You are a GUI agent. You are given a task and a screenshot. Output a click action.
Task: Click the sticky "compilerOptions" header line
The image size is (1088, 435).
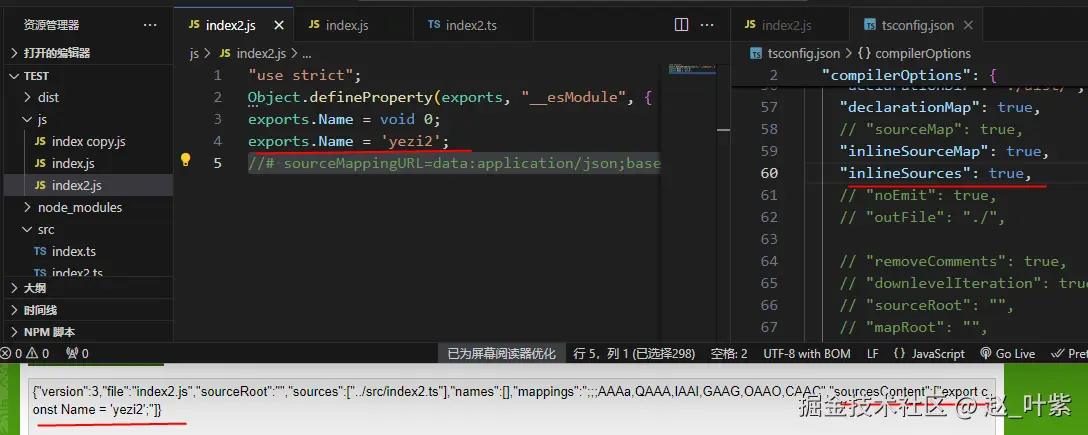tap(909, 75)
